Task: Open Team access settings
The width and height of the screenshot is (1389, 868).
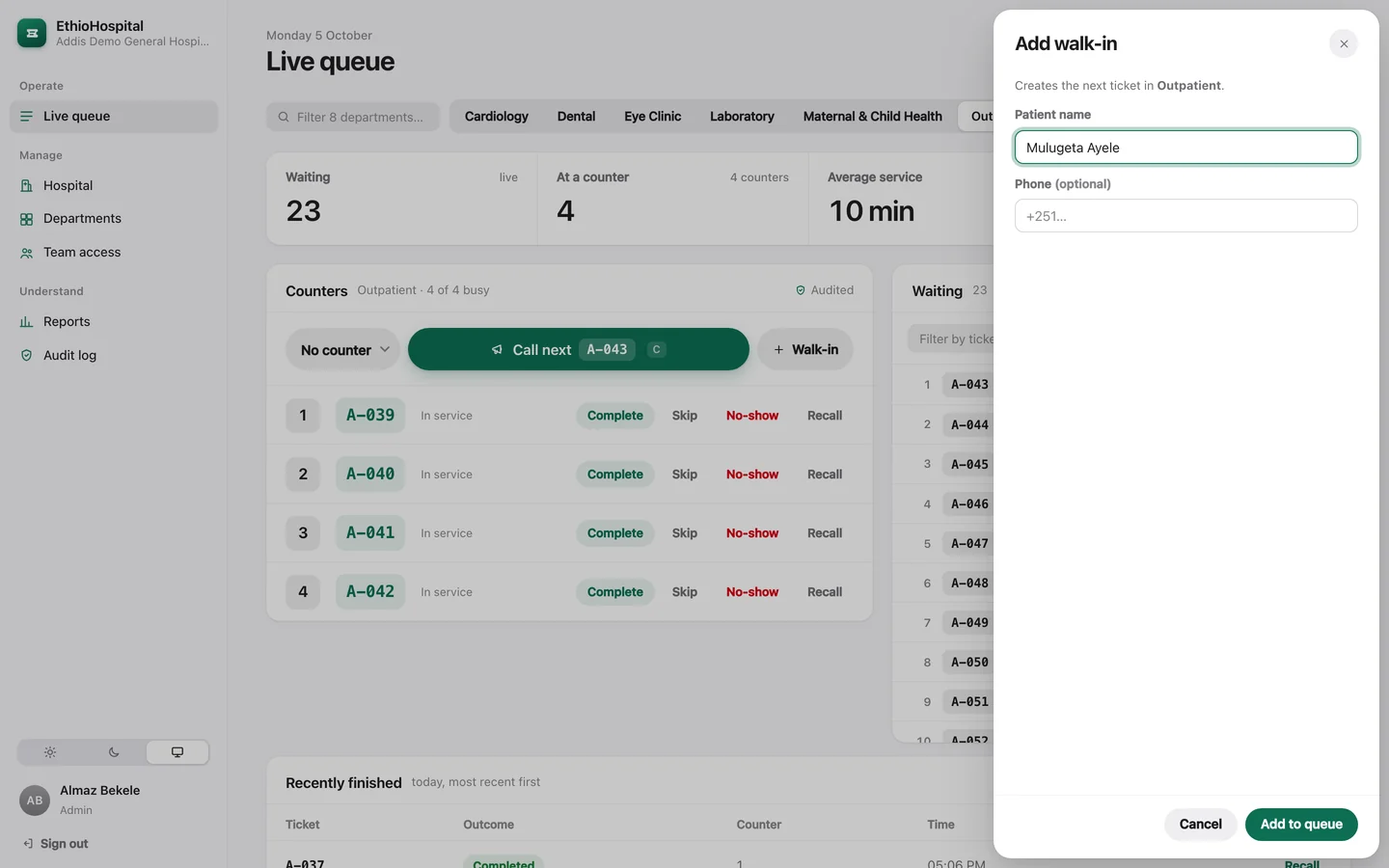Action: tap(114, 253)
